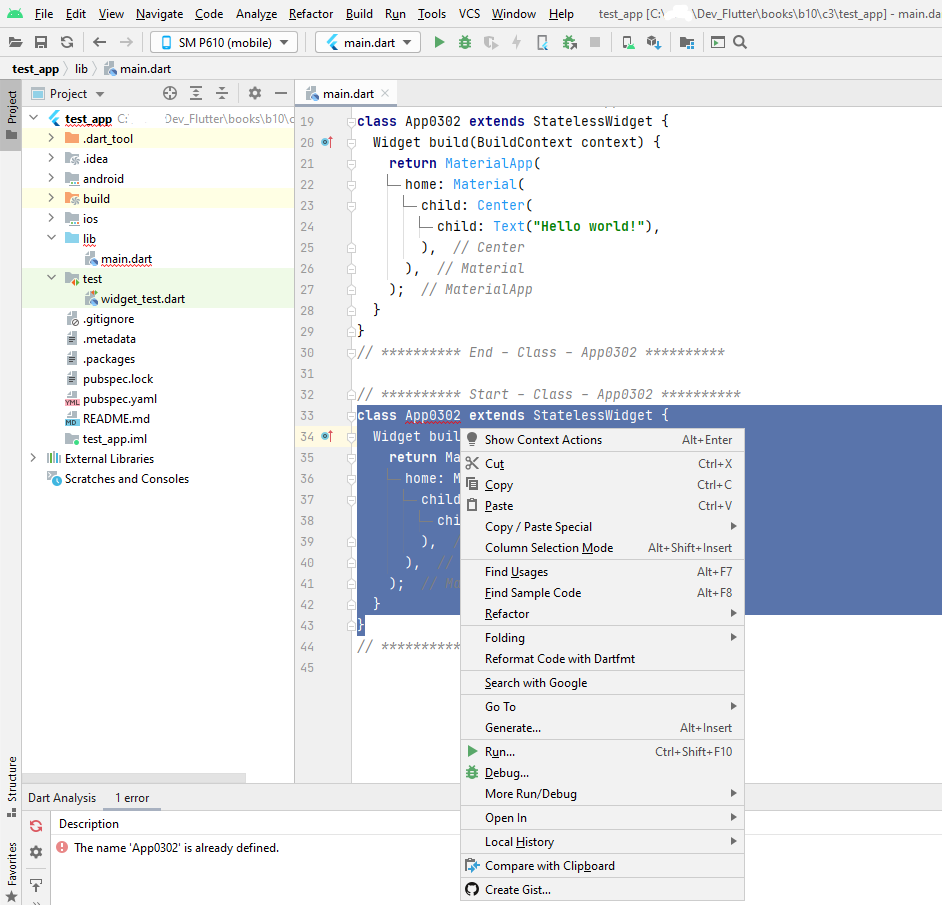Image resolution: width=942 pixels, height=905 pixels.
Task: Start debugging with the green bug icon
Action: click(465, 42)
